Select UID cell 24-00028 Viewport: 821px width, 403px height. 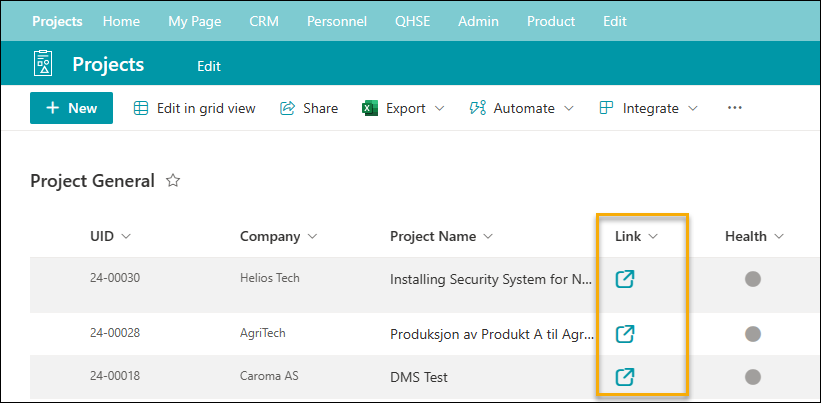point(115,332)
